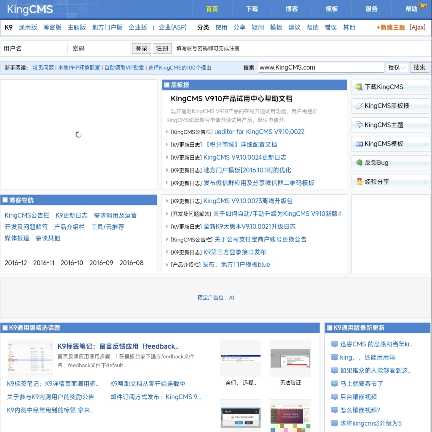
Task: Click the 登录 login button
Action: [x=141, y=48]
